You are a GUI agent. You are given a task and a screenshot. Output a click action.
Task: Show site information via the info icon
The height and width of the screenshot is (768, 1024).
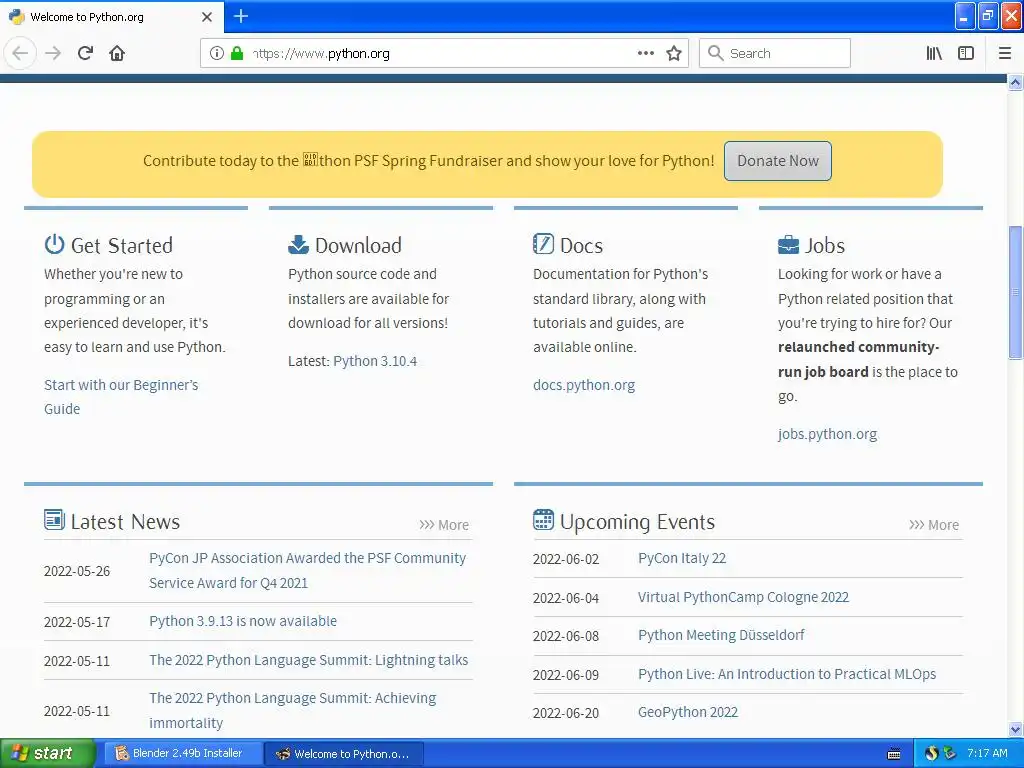pos(217,53)
